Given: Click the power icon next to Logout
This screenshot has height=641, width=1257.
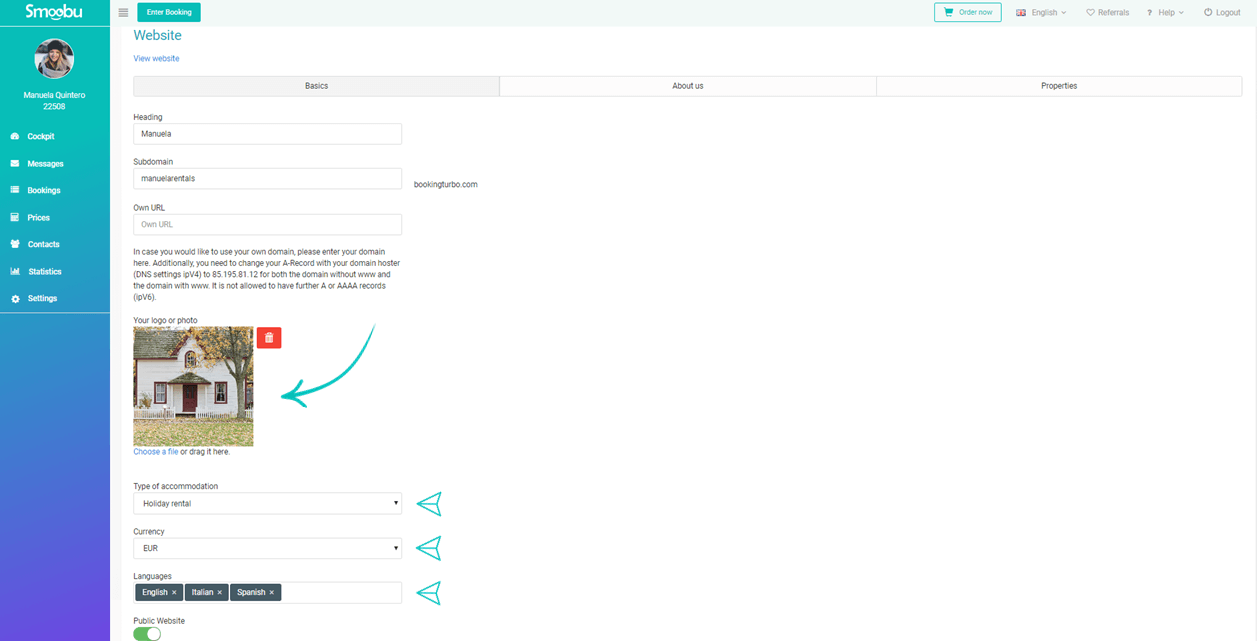Looking at the screenshot, I should pyautogui.click(x=1208, y=13).
